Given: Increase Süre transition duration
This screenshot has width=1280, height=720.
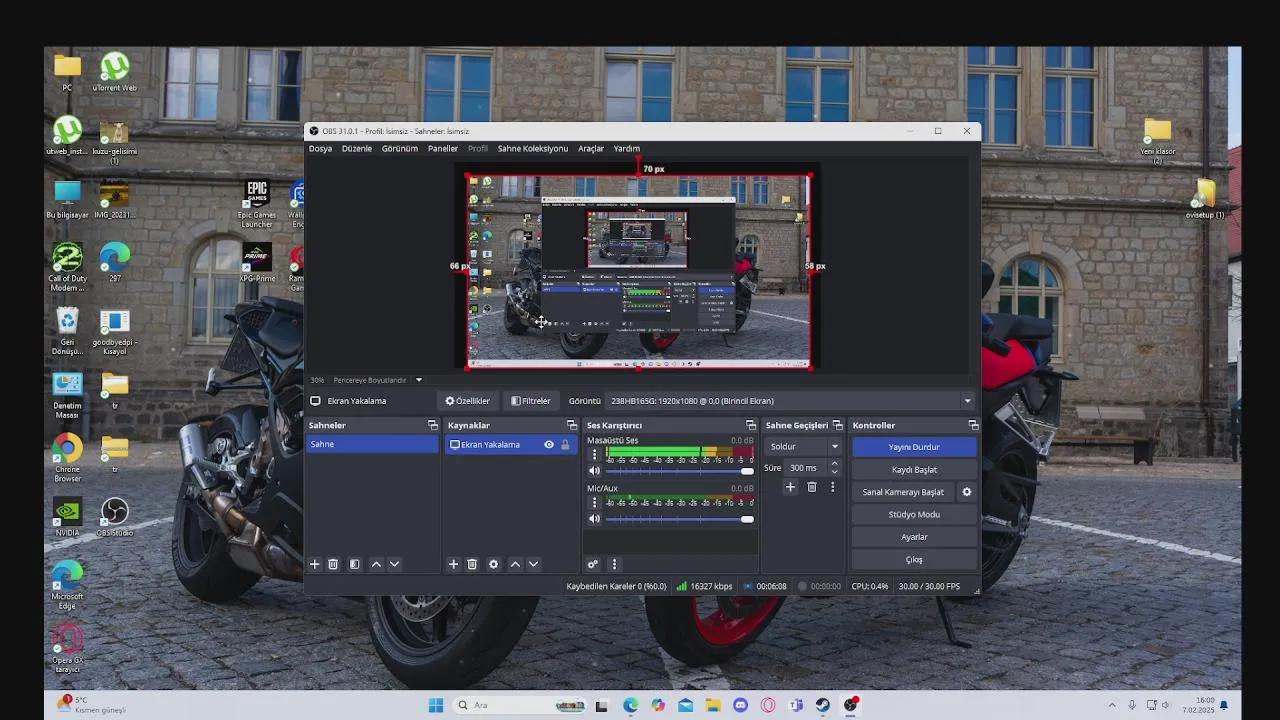Looking at the screenshot, I should [835, 464].
